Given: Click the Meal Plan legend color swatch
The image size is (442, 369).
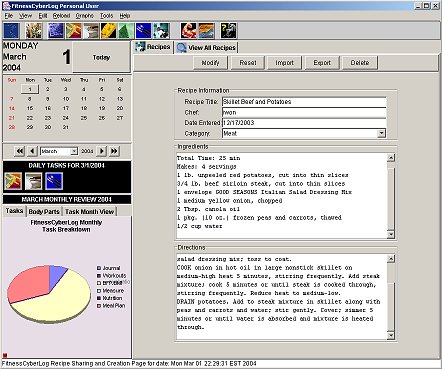Looking at the screenshot, I should point(99,306).
